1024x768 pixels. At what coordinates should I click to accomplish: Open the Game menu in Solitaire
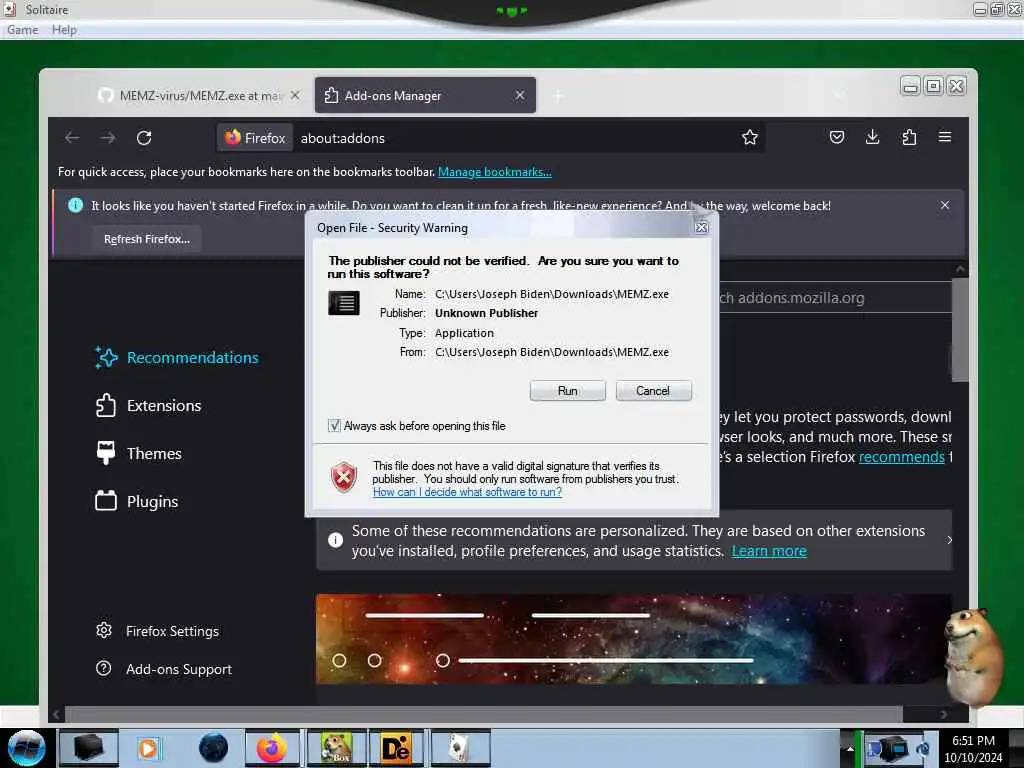pyautogui.click(x=22, y=29)
